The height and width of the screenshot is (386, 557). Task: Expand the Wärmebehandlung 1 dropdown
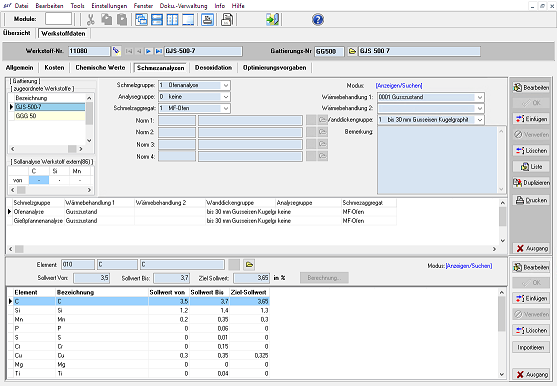pos(480,97)
